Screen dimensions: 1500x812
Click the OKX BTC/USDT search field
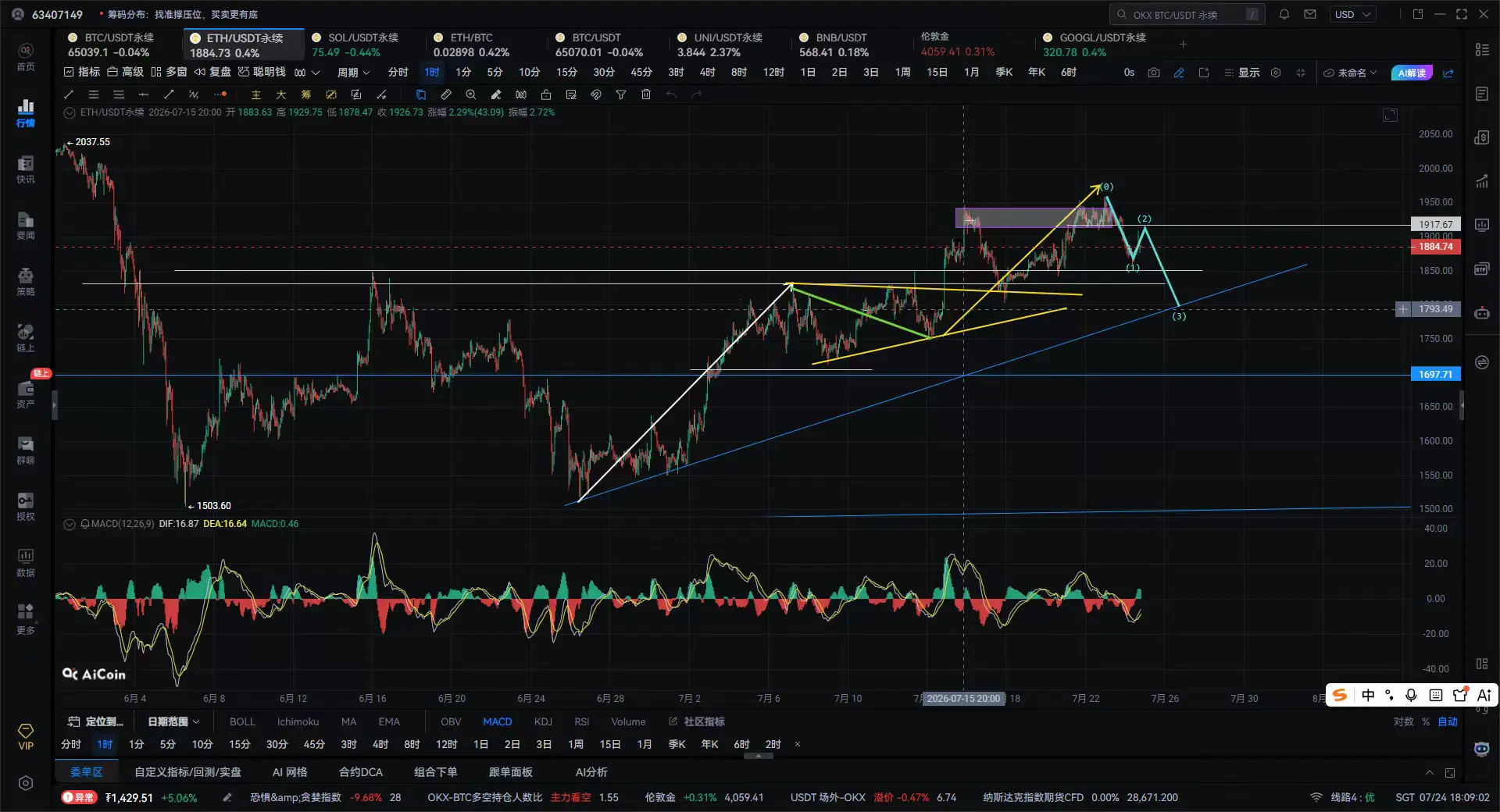(1187, 14)
